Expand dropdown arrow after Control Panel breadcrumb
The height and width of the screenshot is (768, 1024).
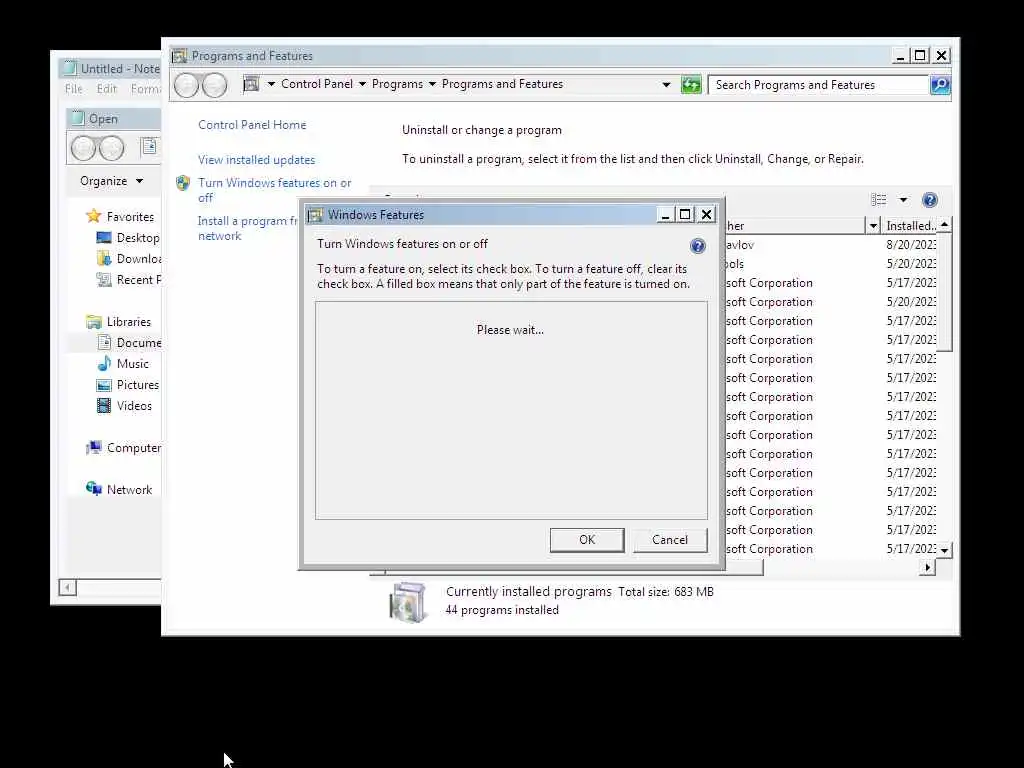(x=362, y=84)
